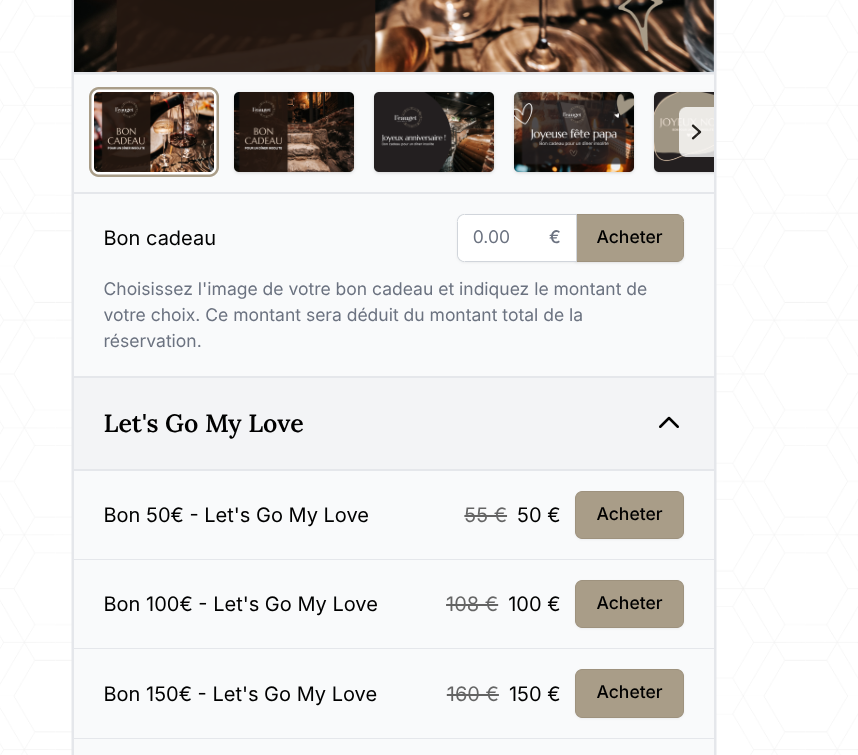This screenshot has width=858, height=755.
Task: Click the euro symbol in the amount field
Action: (x=555, y=238)
